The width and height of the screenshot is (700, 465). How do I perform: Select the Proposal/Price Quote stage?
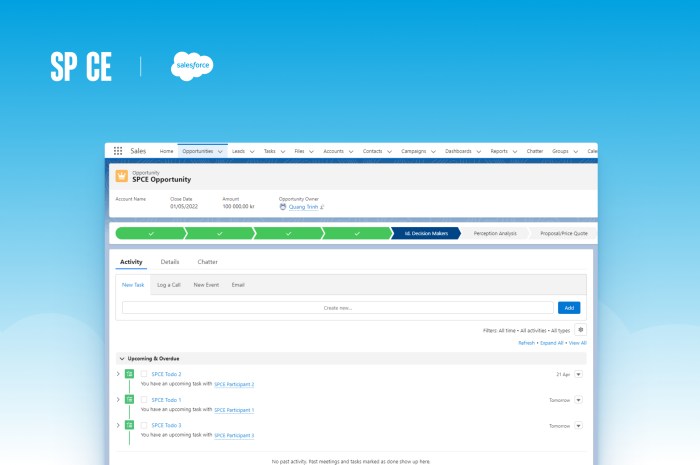[x=563, y=233]
